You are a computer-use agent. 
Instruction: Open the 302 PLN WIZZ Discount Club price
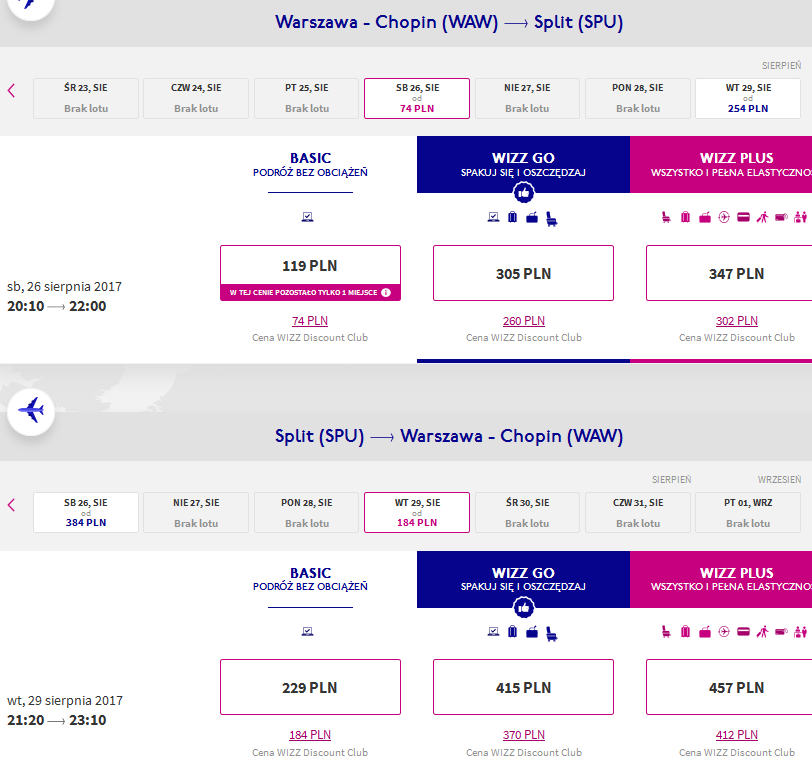(x=736, y=321)
